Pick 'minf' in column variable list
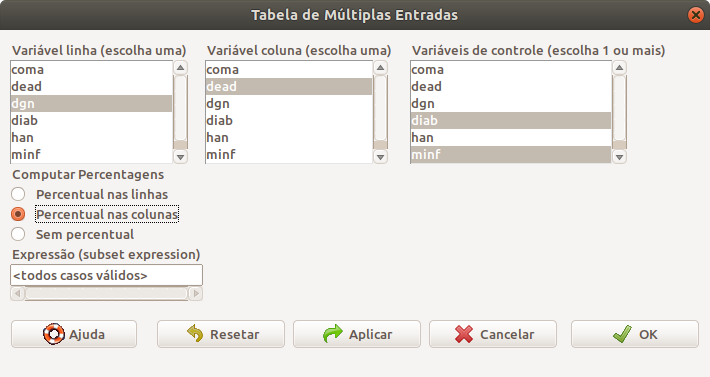Screen dimensions: 710x377 (289, 154)
